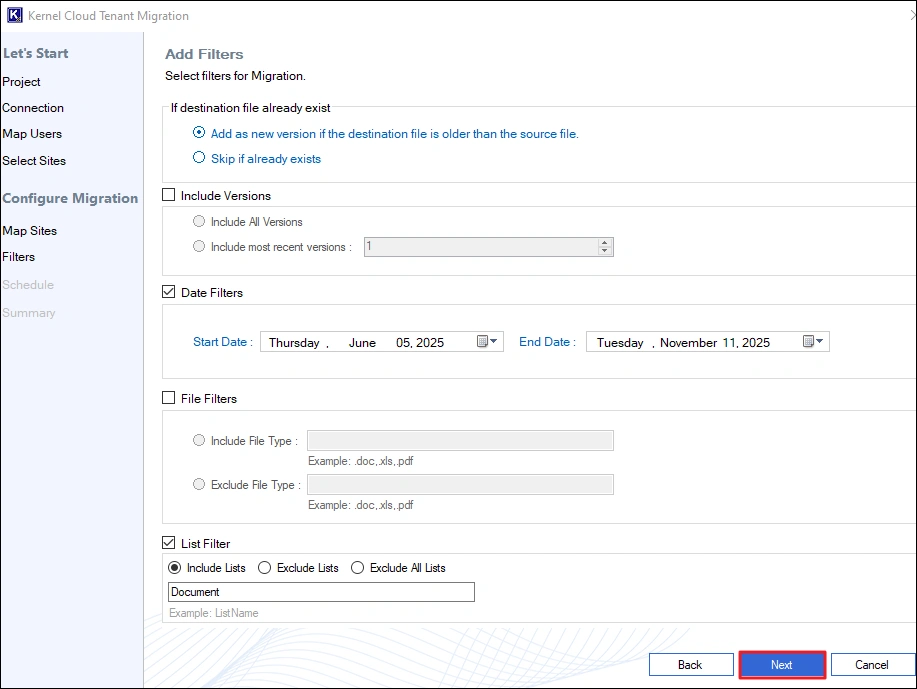
Task: Uncheck the List Filter checkbox
Action: pyautogui.click(x=168, y=543)
